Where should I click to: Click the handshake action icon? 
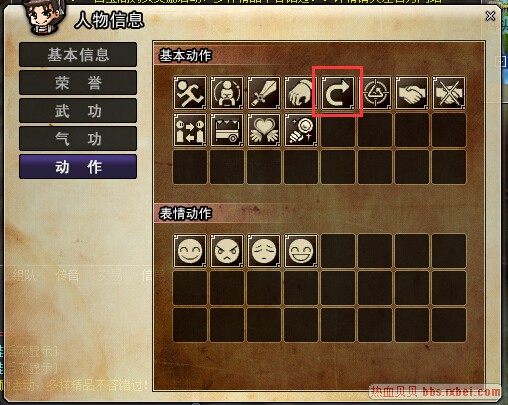pos(412,93)
